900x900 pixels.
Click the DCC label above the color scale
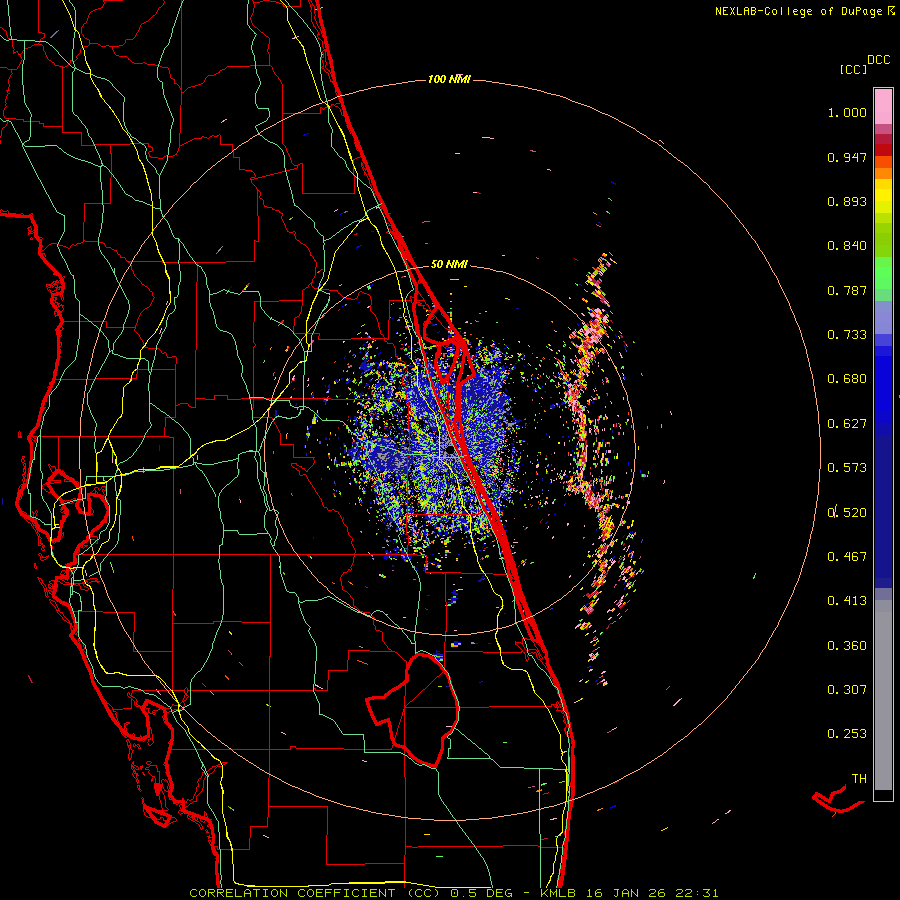pos(878,60)
